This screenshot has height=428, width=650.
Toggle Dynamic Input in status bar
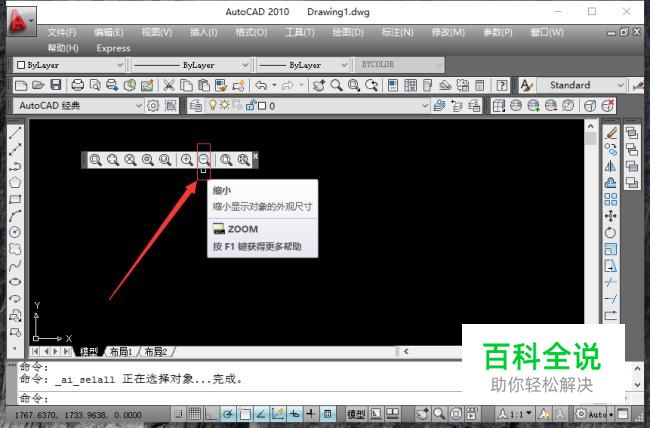pyautogui.click(x=294, y=413)
